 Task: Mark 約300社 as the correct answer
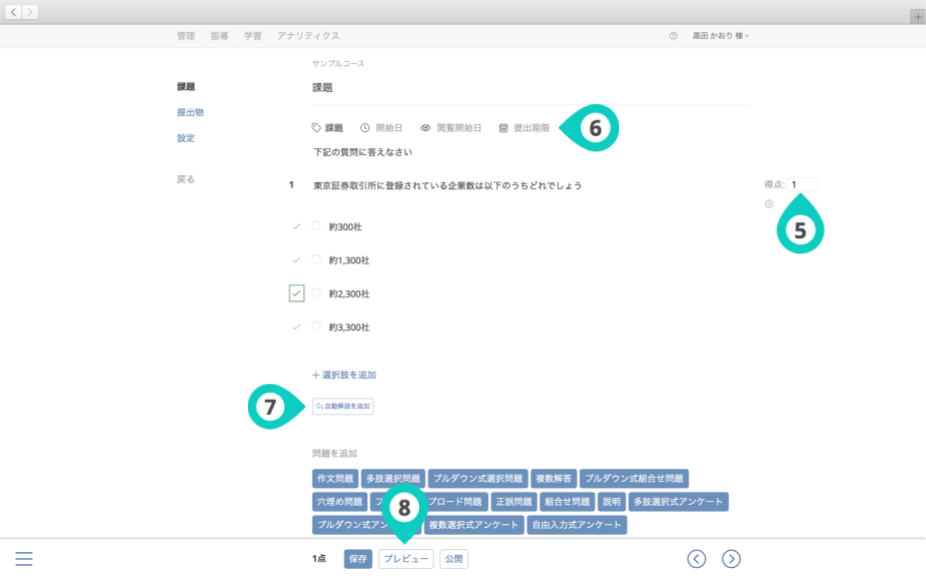tap(296, 227)
